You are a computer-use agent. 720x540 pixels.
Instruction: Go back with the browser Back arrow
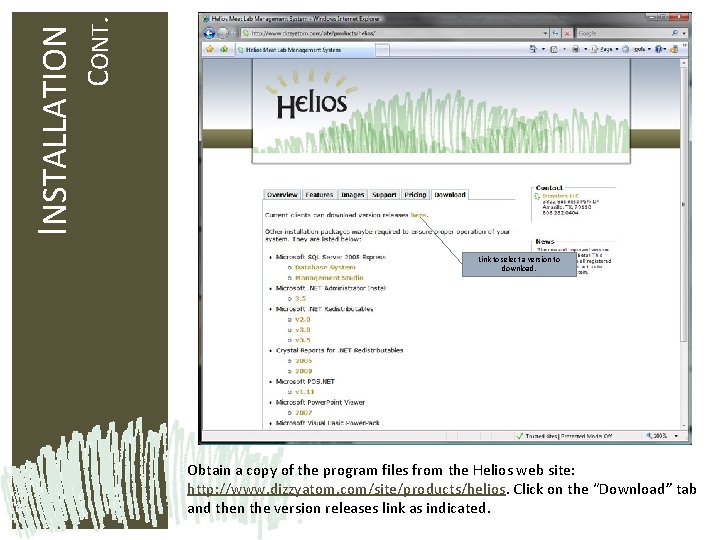coord(209,33)
